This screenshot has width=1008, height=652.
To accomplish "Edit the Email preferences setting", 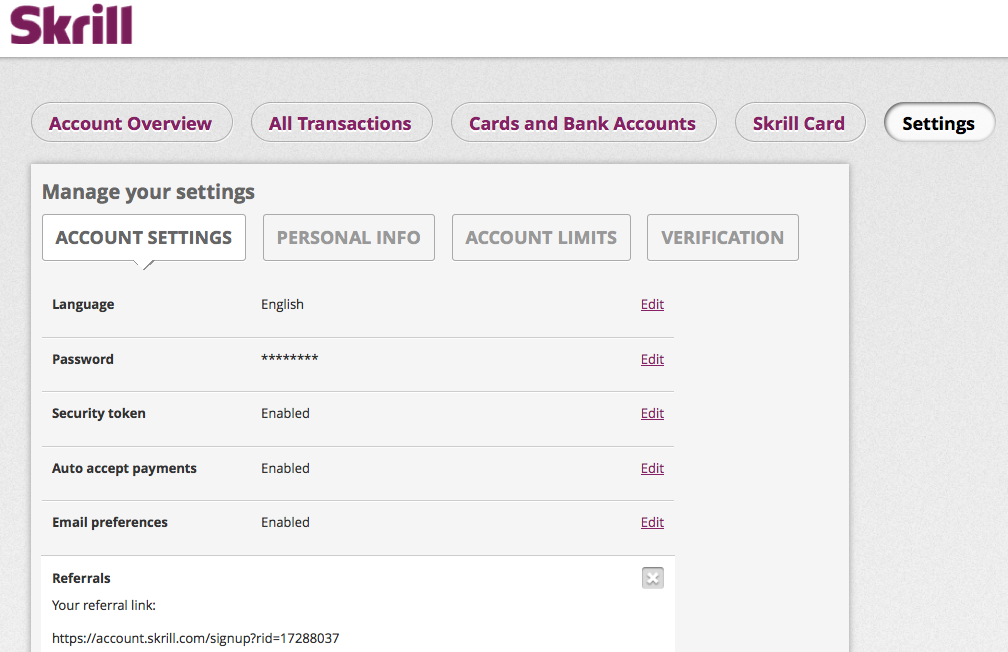I will click(652, 523).
